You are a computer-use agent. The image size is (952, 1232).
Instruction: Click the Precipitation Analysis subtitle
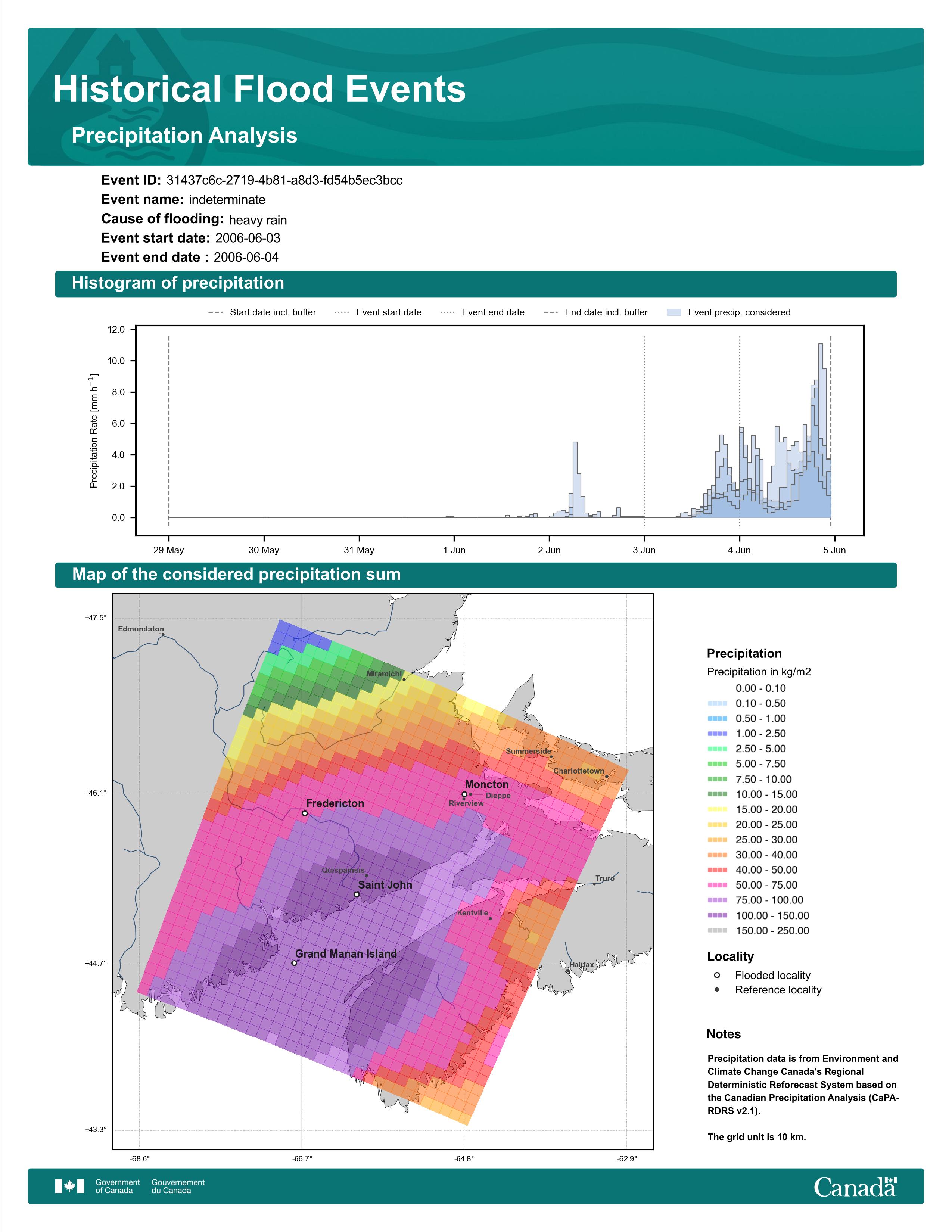184,136
